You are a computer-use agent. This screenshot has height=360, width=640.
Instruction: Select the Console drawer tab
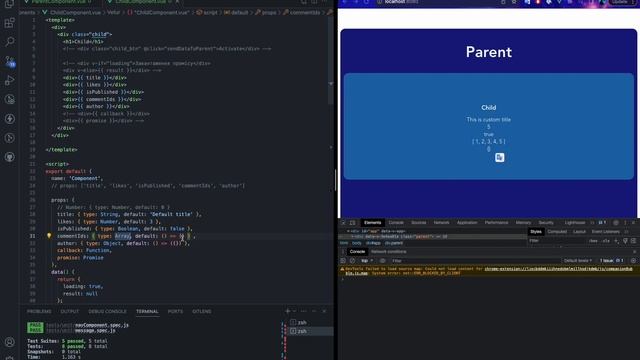[x=357, y=252]
